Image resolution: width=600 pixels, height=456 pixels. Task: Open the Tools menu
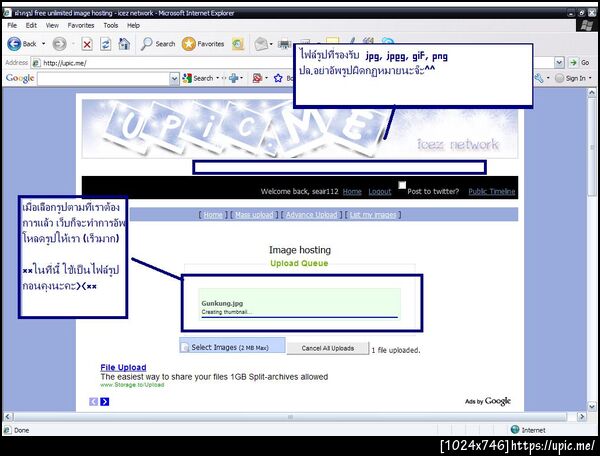coord(111,25)
